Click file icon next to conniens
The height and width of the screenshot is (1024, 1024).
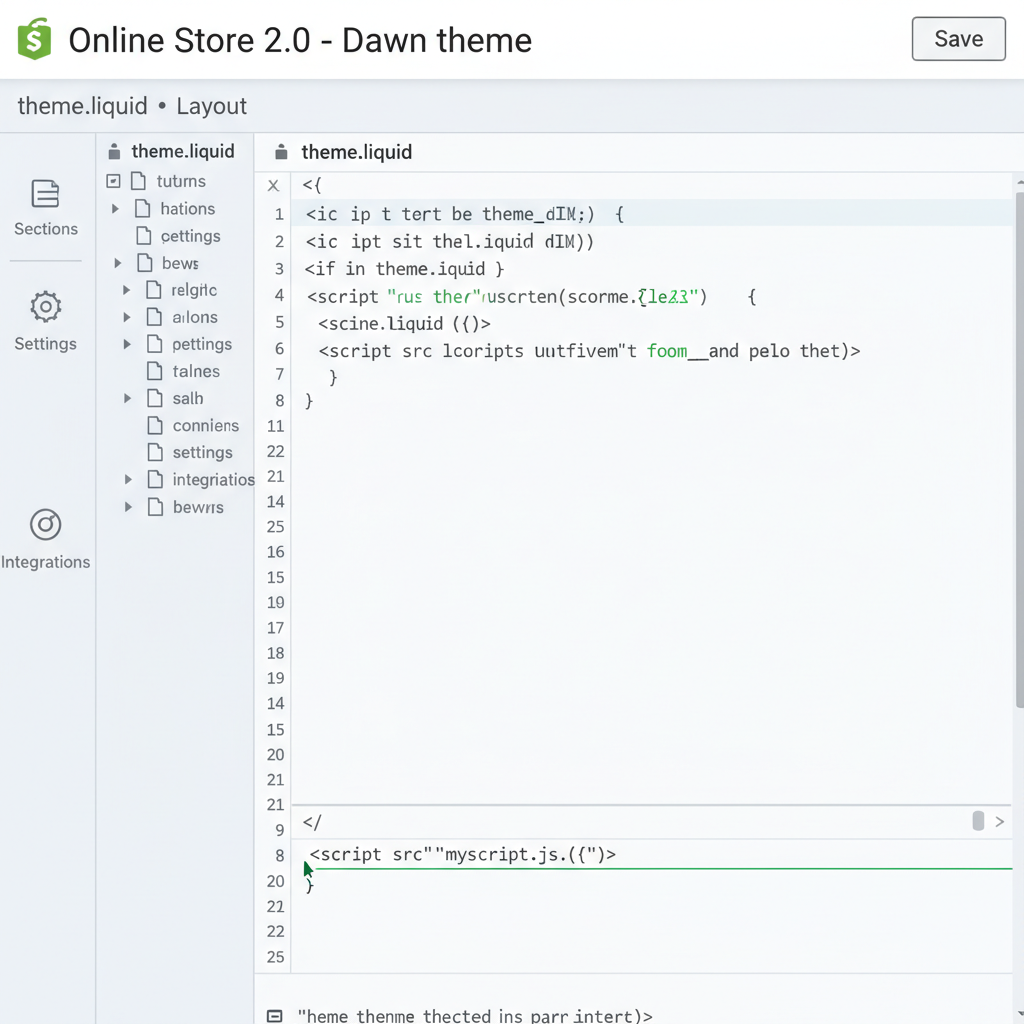[x=155, y=425]
